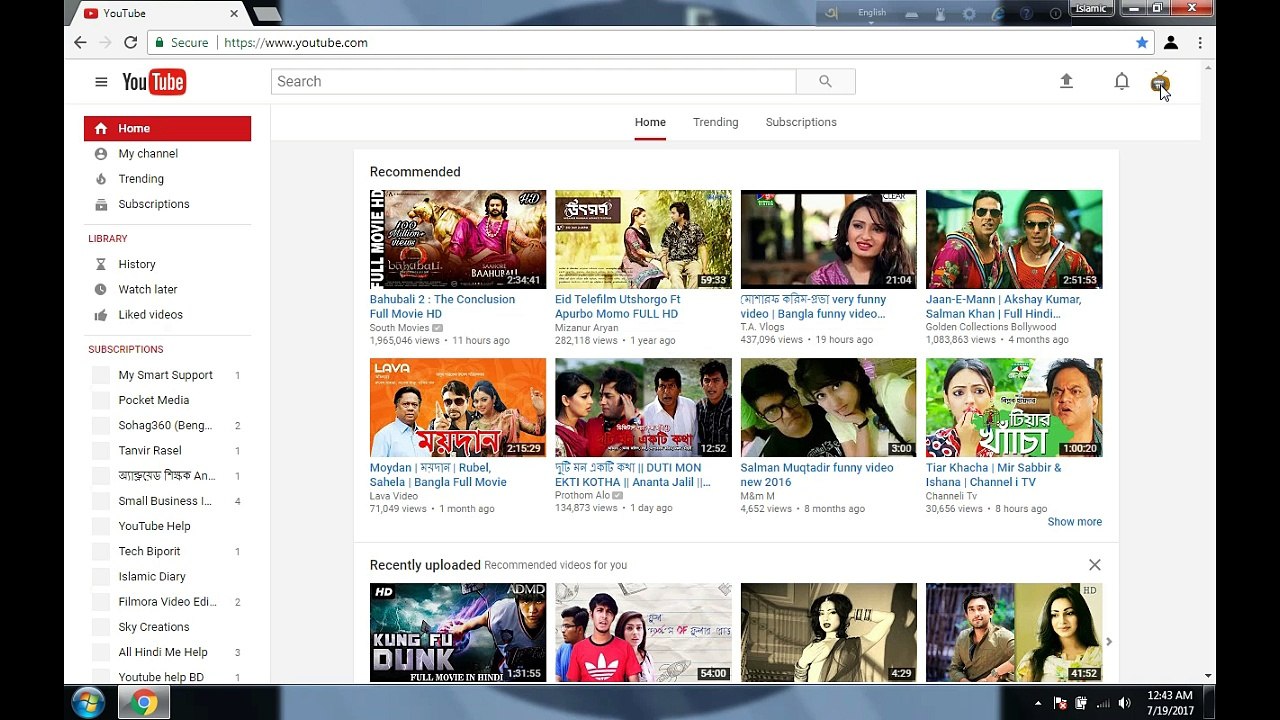Image resolution: width=1280 pixels, height=720 pixels.
Task: Click the Bahubali 2 The Conclusion video title
Action: [x=442, y=306]
